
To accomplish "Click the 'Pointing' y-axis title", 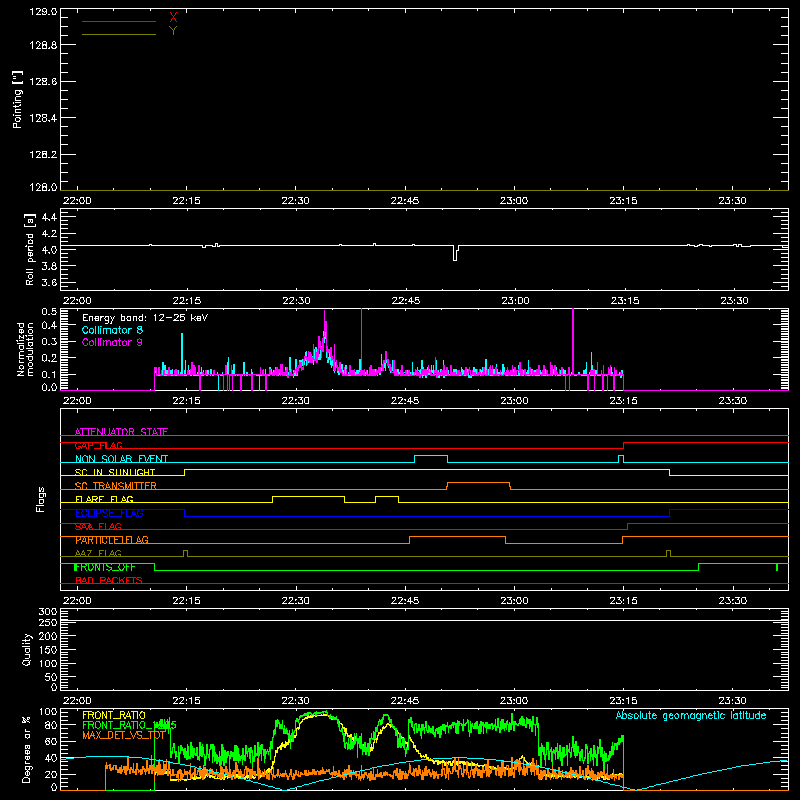I will tap(18, 99).
